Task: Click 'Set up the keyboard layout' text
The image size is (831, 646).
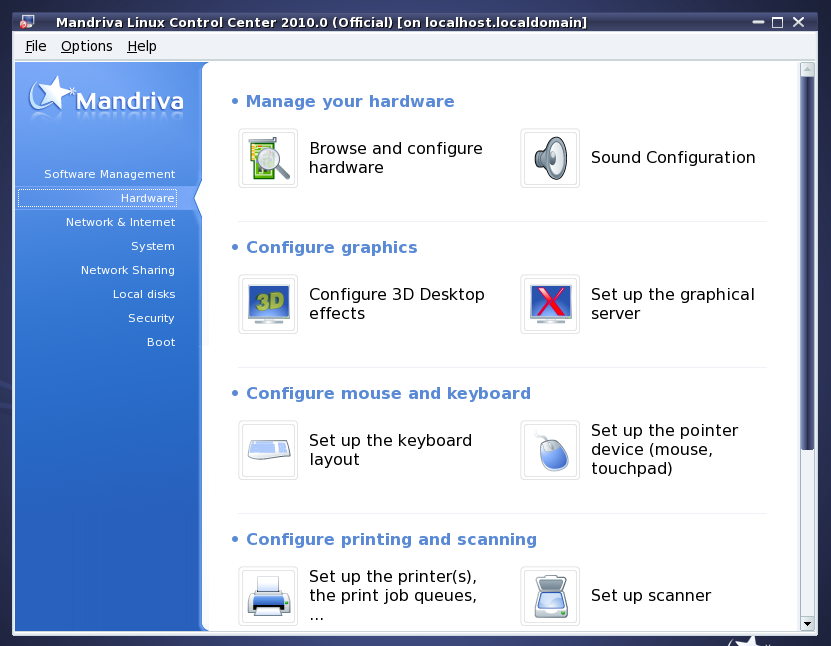Action: [x=390, y=450]
